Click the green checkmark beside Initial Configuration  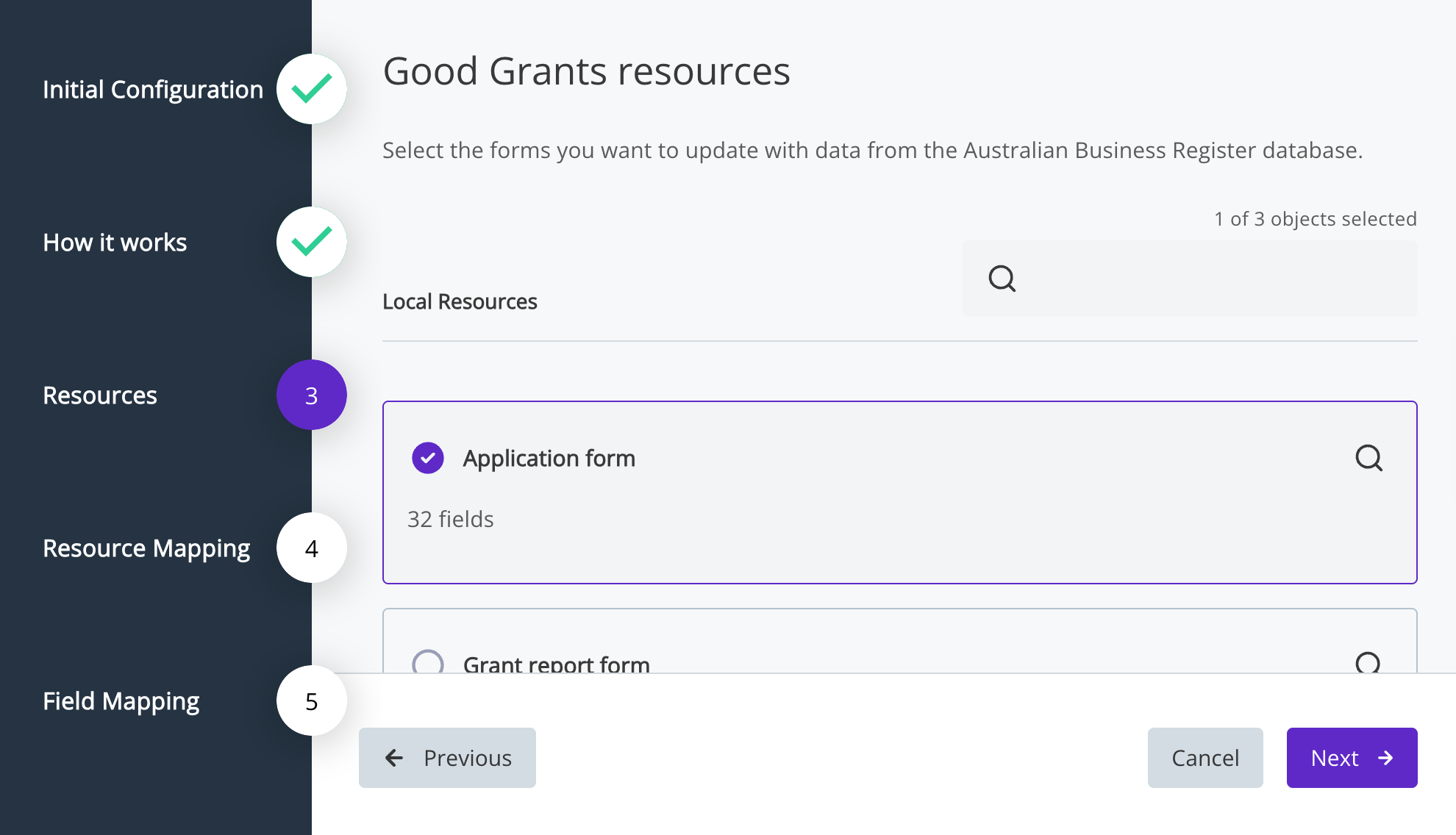coord(312,89)
